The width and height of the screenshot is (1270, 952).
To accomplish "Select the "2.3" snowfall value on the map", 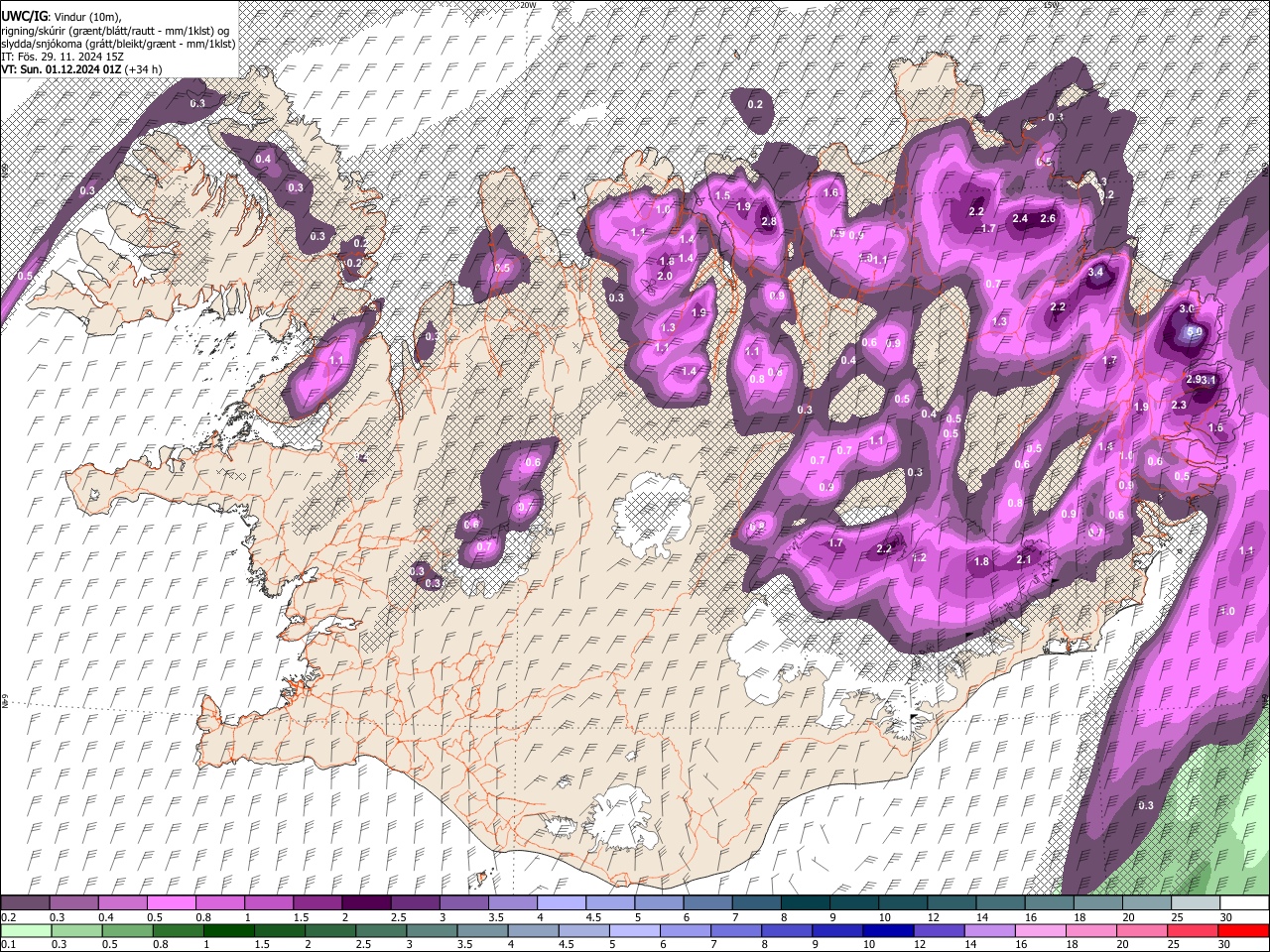I will [x=1179, y=405].
